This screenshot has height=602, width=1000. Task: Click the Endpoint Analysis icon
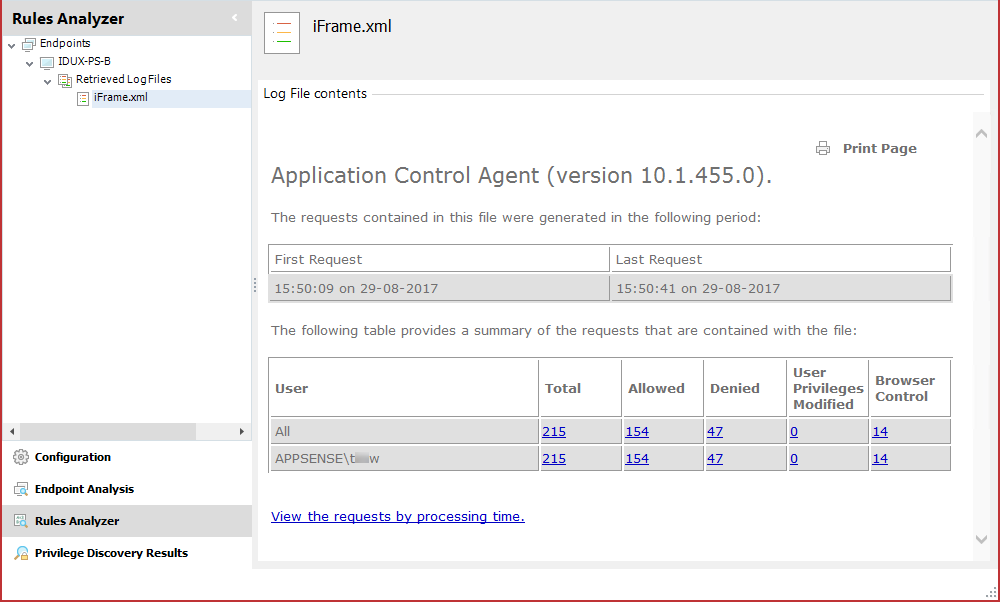click(x=21, y=489)
